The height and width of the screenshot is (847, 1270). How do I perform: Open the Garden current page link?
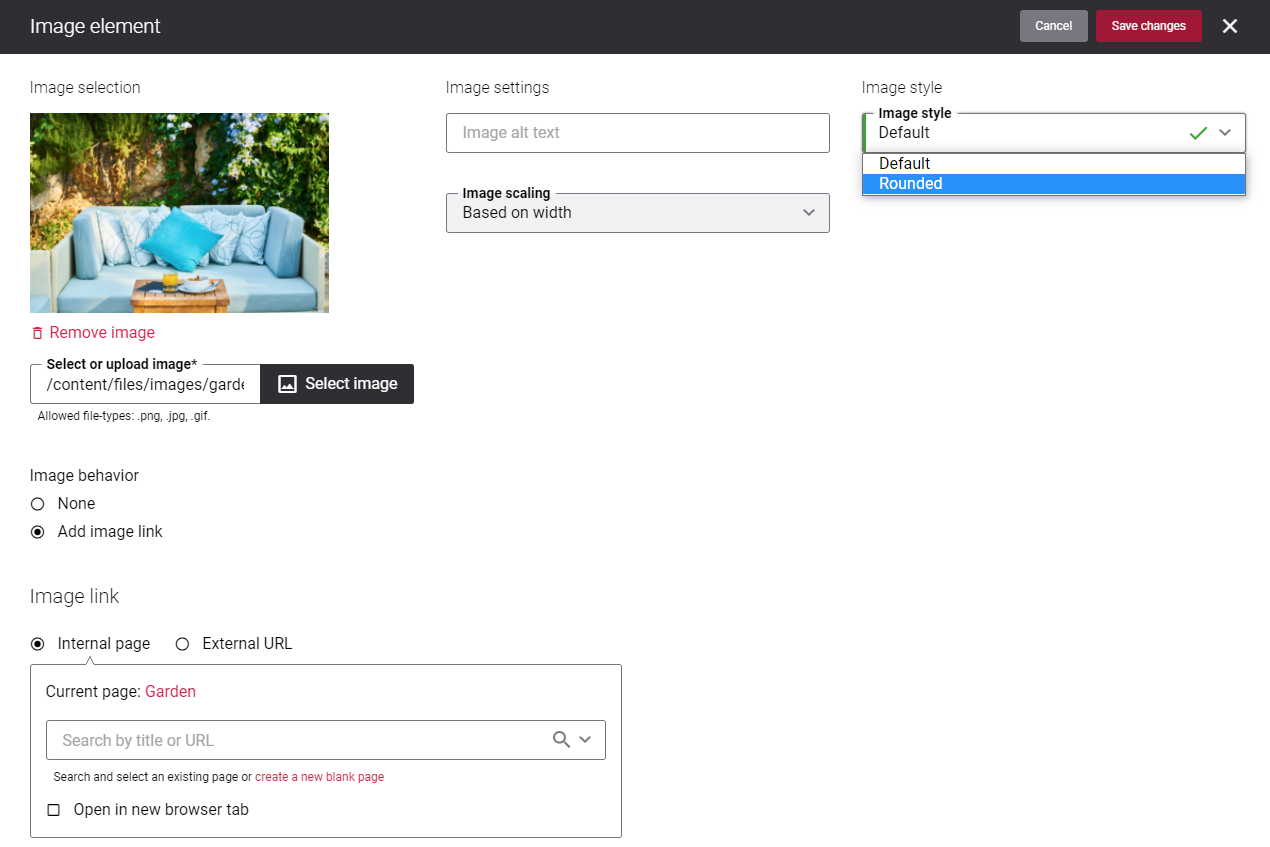(170, 692)
